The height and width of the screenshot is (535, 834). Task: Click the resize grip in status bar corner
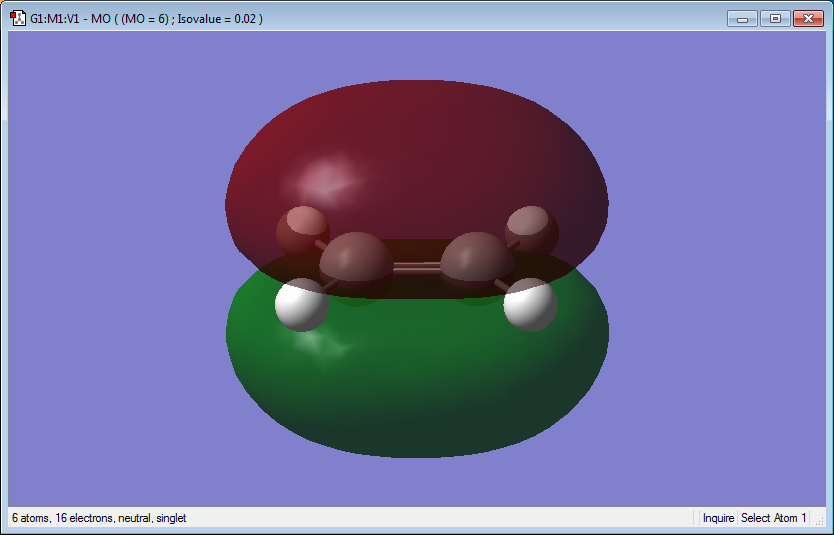[x=820, y=522]
